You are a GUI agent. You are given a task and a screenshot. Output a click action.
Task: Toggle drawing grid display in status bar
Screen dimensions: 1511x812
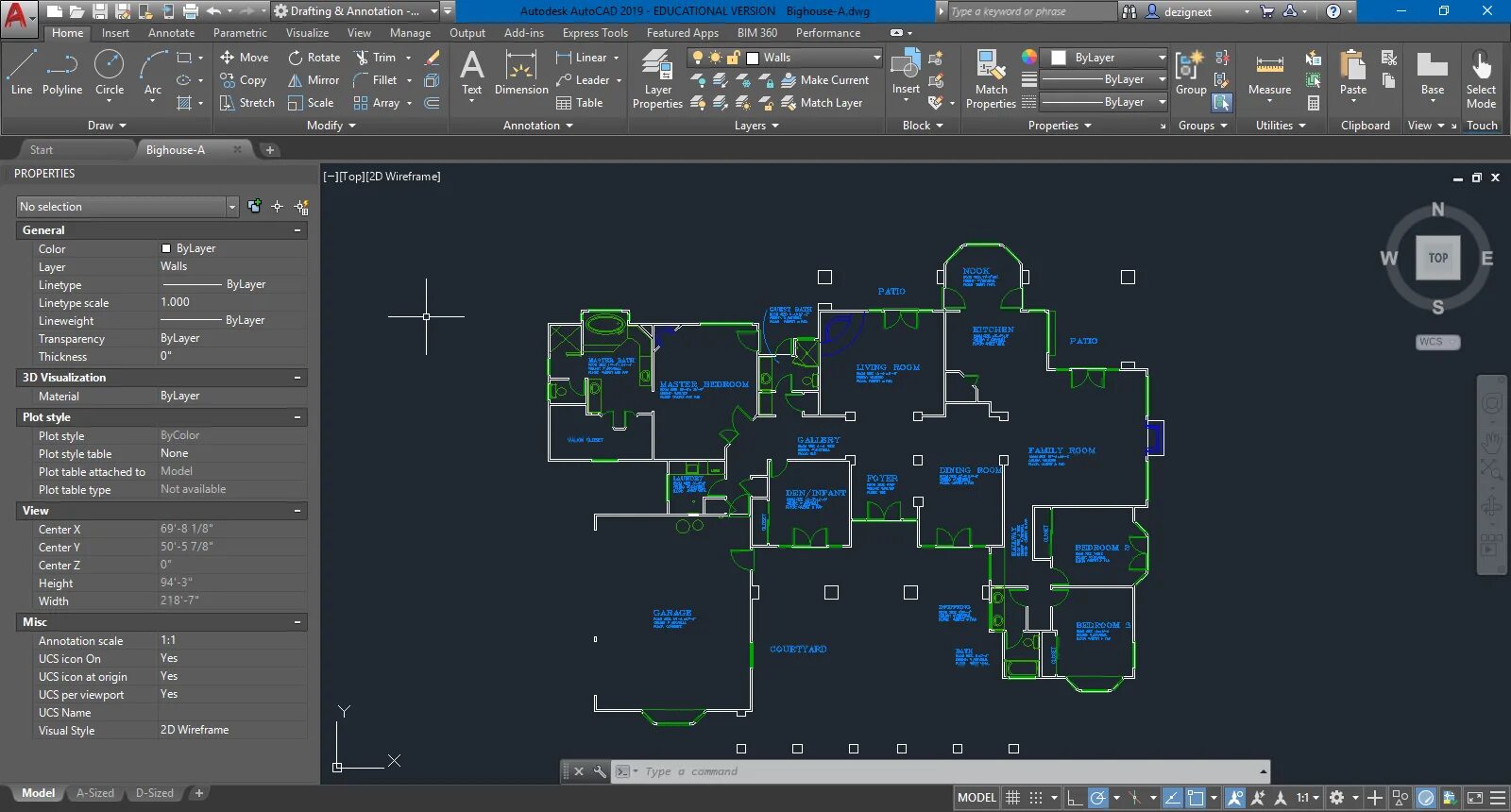click(1012, 798)
